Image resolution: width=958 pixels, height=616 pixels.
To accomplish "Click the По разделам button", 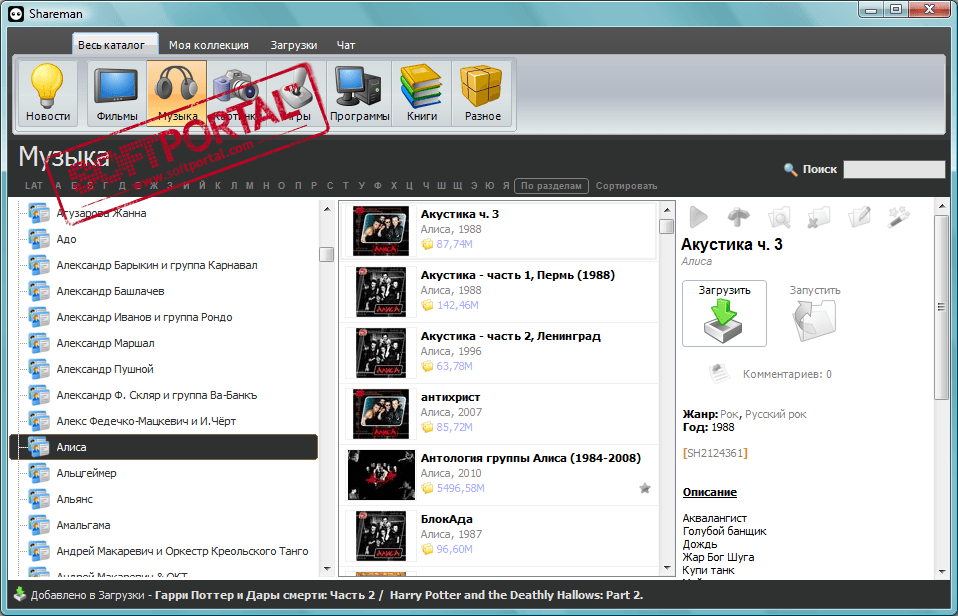I will click(x=551, y=186).
